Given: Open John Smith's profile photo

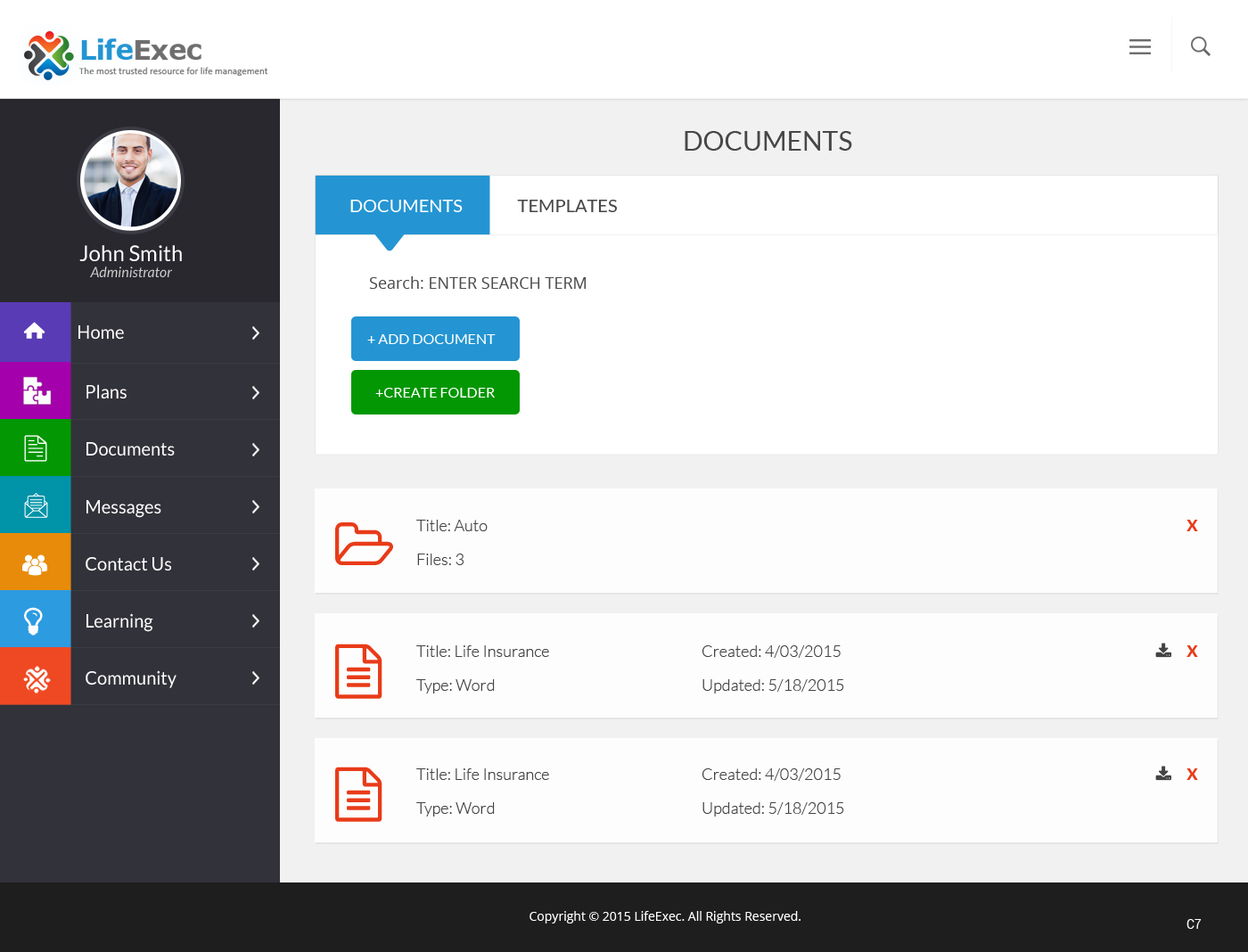Looking at the screenshot, I should tap(131, 180).
